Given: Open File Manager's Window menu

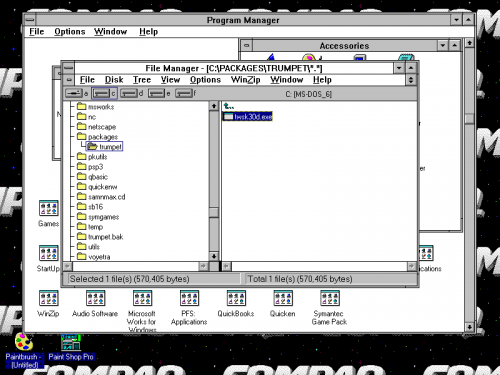Looking at the screenshot, I should (x=287, y=80).
